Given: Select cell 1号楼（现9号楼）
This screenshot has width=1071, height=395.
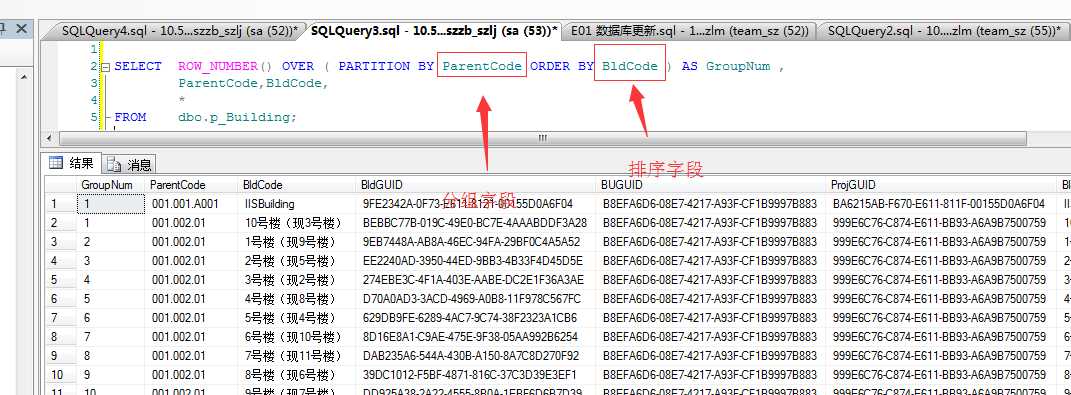Looking at the screenshot, I should point(297,242).
